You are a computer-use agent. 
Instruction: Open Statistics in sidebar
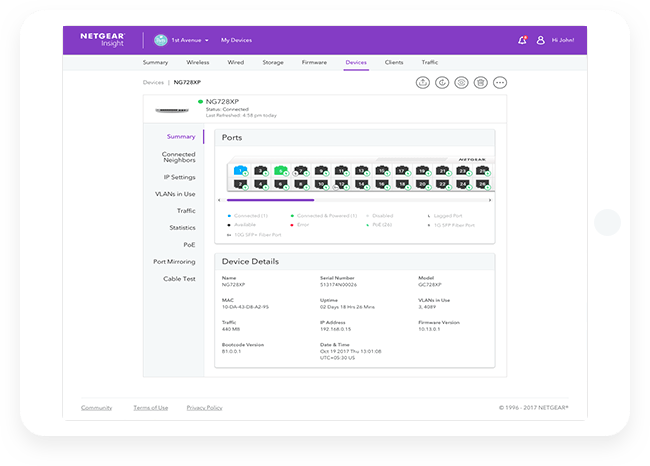click(182, 228)
